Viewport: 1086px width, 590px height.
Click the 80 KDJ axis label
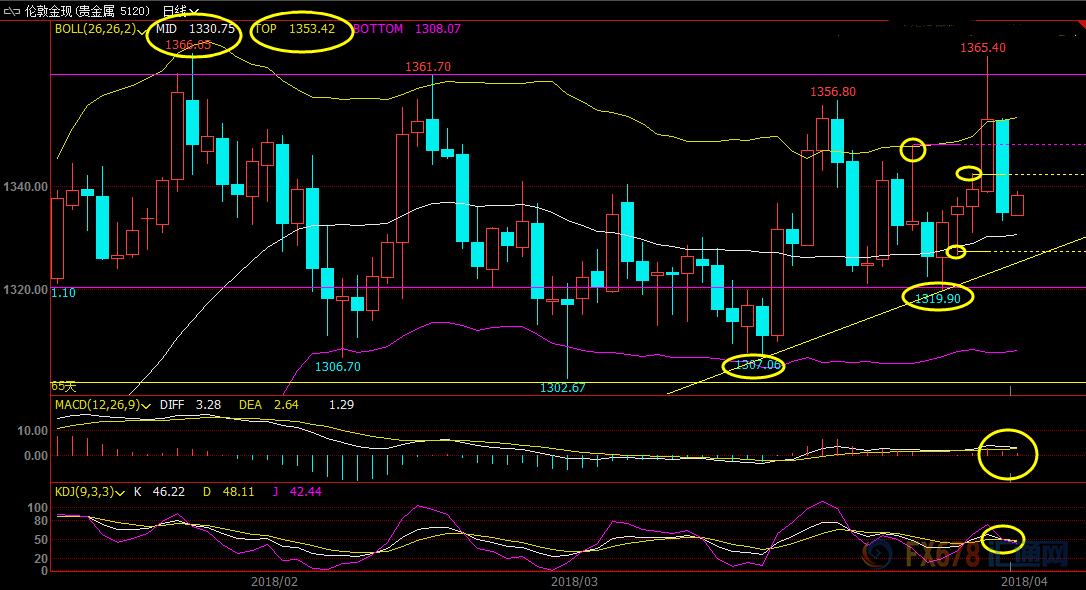point(41,521)
